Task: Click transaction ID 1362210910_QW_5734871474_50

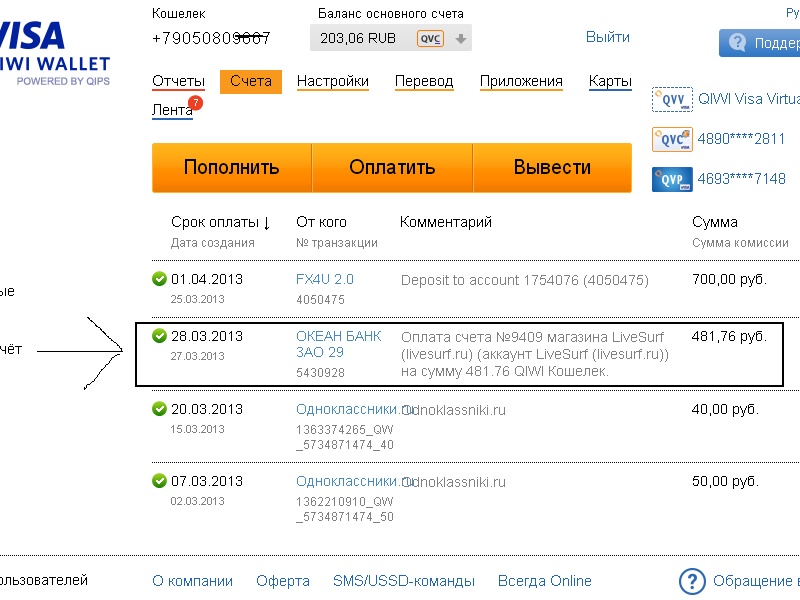Action: 345,509
